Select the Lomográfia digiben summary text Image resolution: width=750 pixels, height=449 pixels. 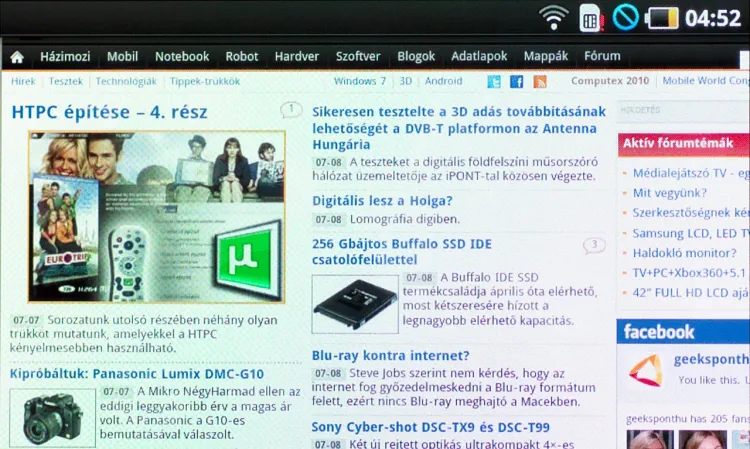[405, 219]
